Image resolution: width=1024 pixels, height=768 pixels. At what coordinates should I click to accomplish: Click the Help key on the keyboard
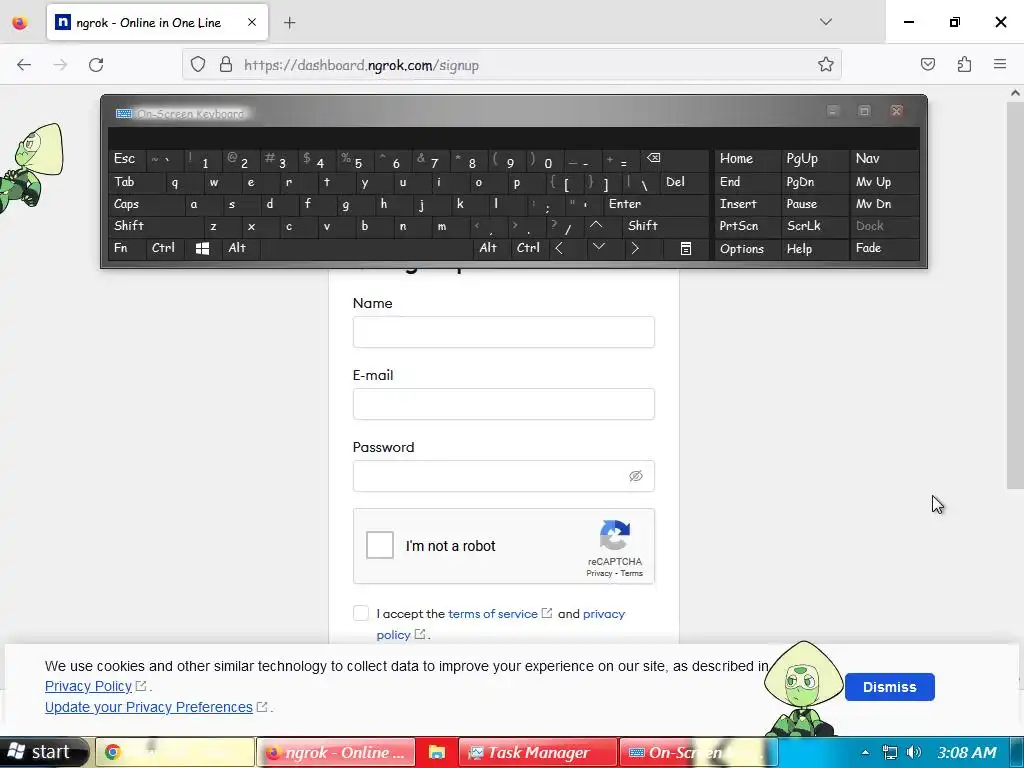click(x=814, y=248)
